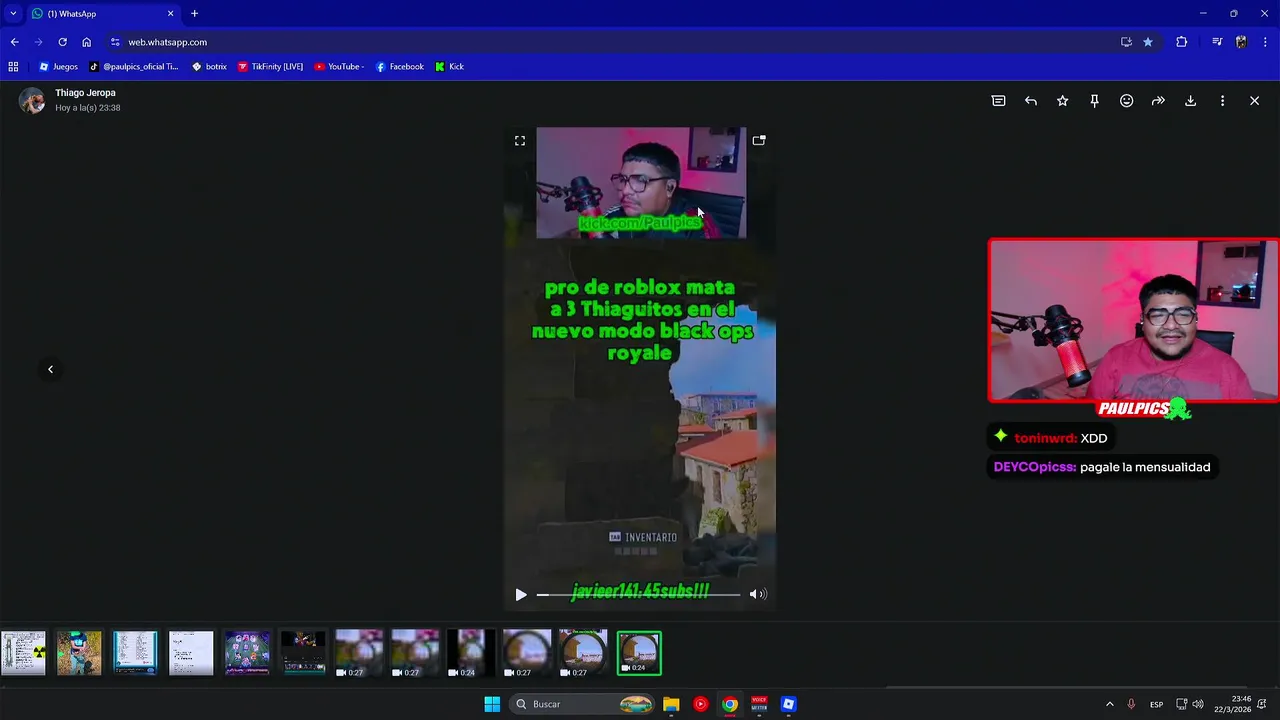Reload the WhatsApp page

[x=62, y=42]
